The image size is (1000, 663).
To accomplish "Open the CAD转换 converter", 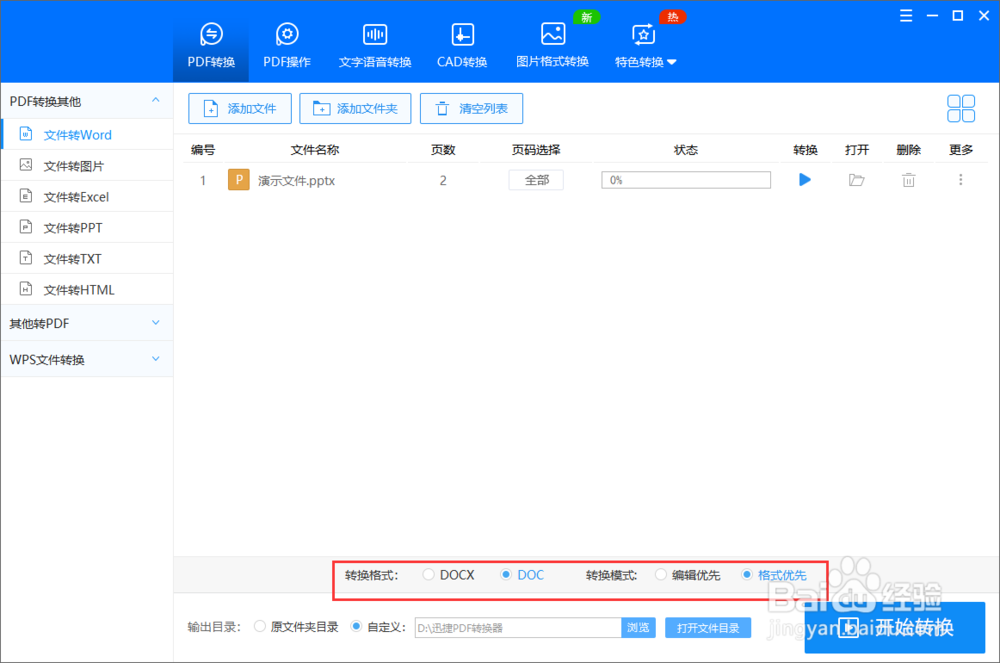I will [x=461, y=42].
